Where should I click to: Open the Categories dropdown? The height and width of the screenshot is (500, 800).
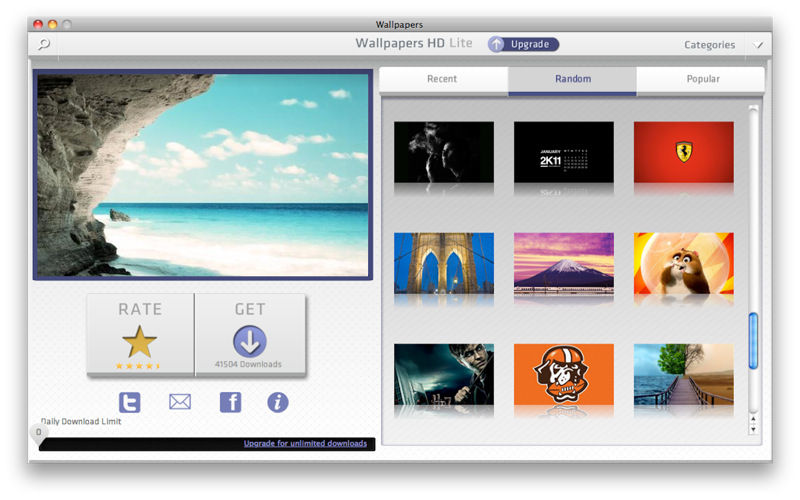pyautogui.click(x=709, y=45)
